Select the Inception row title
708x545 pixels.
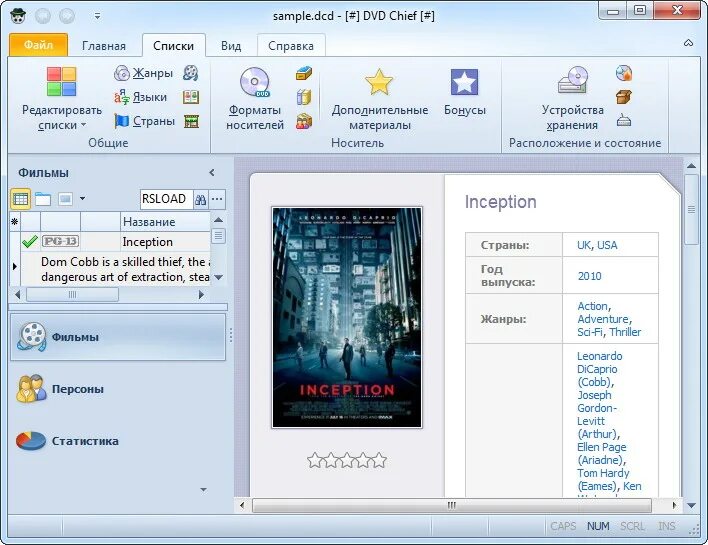(x=148, y=242)
